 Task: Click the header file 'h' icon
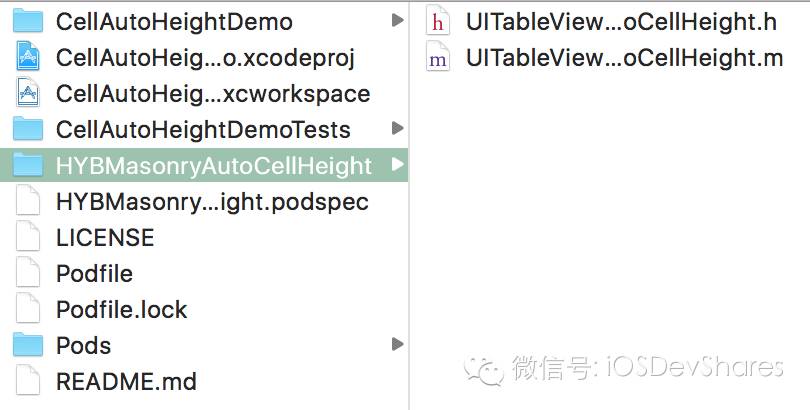437,21
